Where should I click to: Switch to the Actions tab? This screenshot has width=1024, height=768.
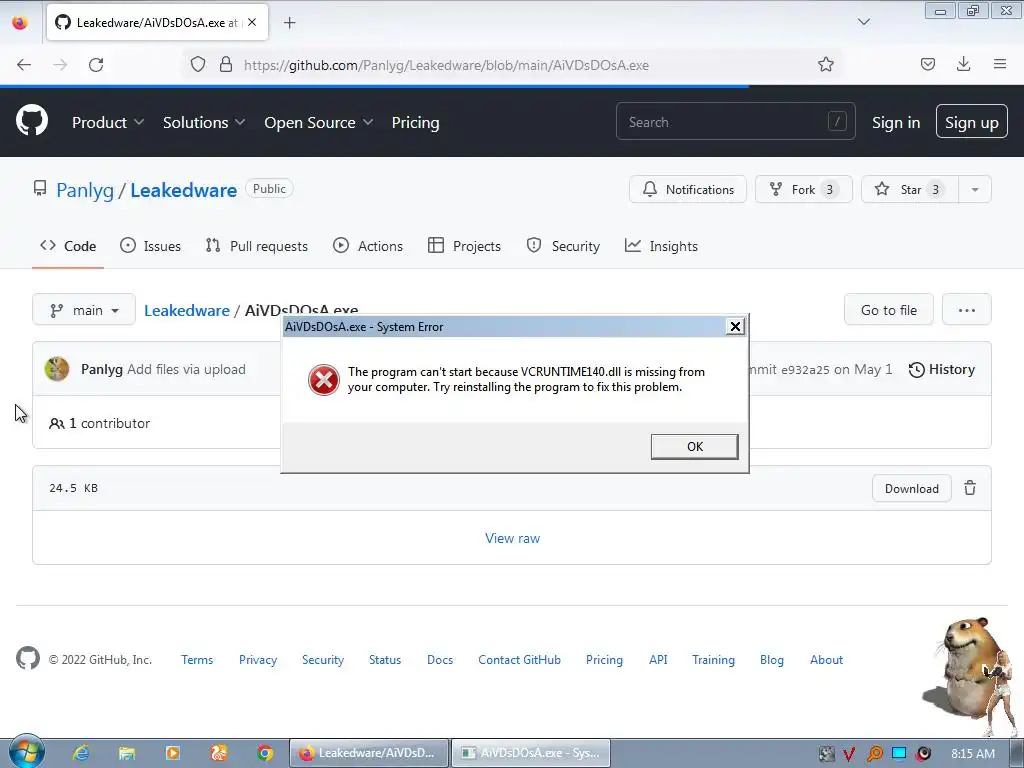click(x=368, y=246)
